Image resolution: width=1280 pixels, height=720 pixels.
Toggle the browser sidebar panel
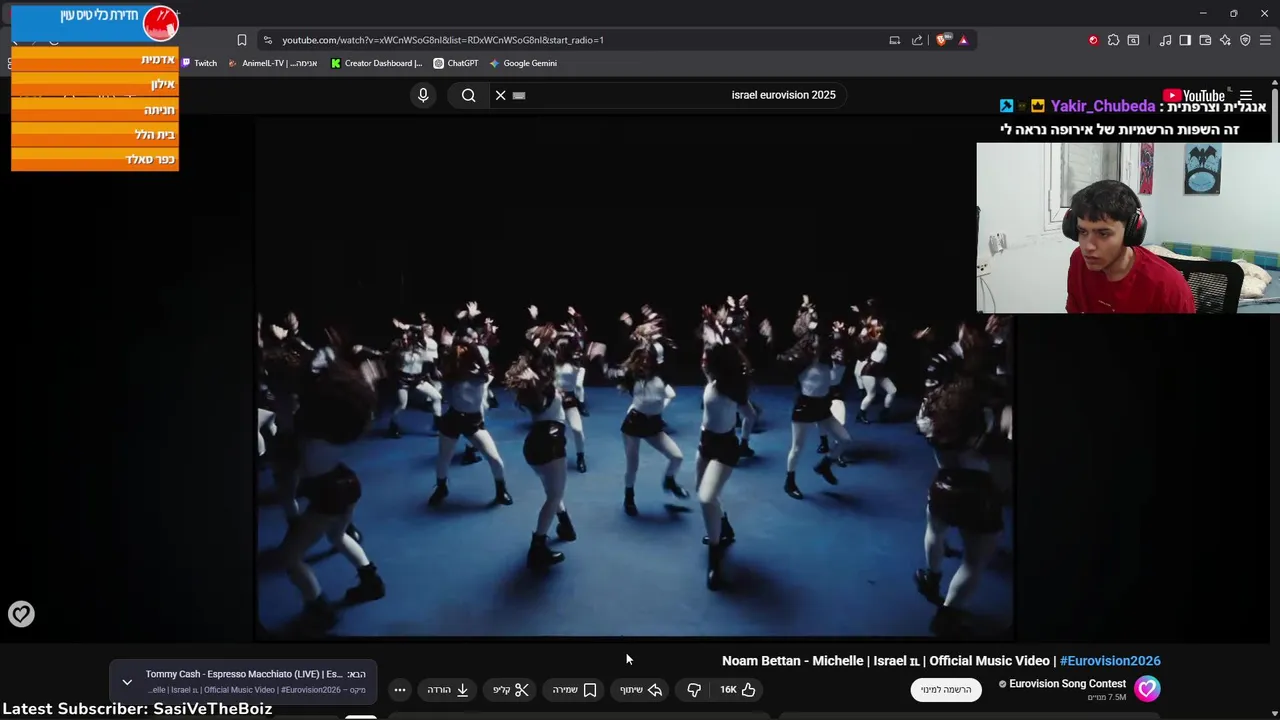tap(1185, 40)
